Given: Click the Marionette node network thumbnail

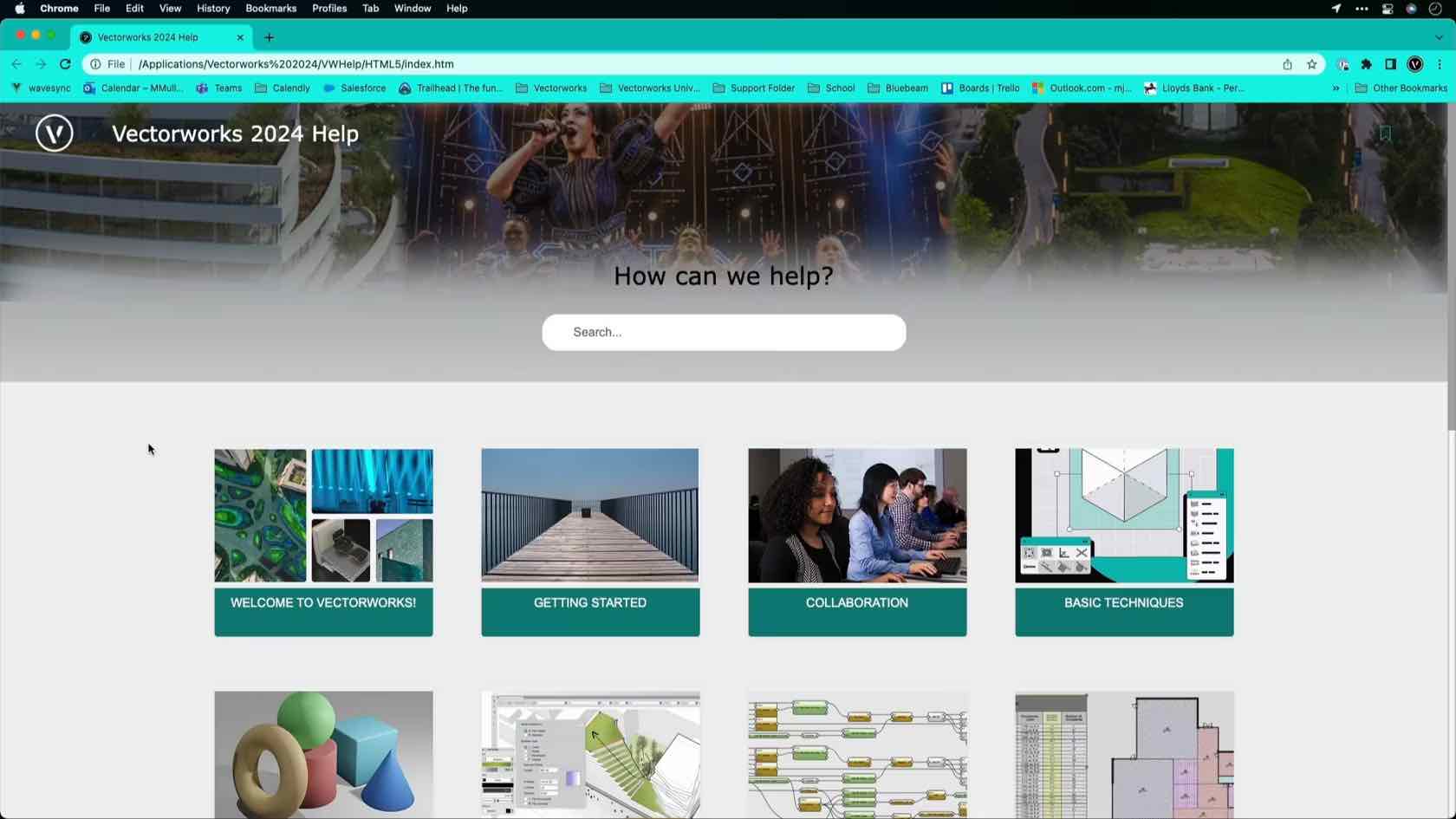Looking at the screenshot, I should (857, 755).
